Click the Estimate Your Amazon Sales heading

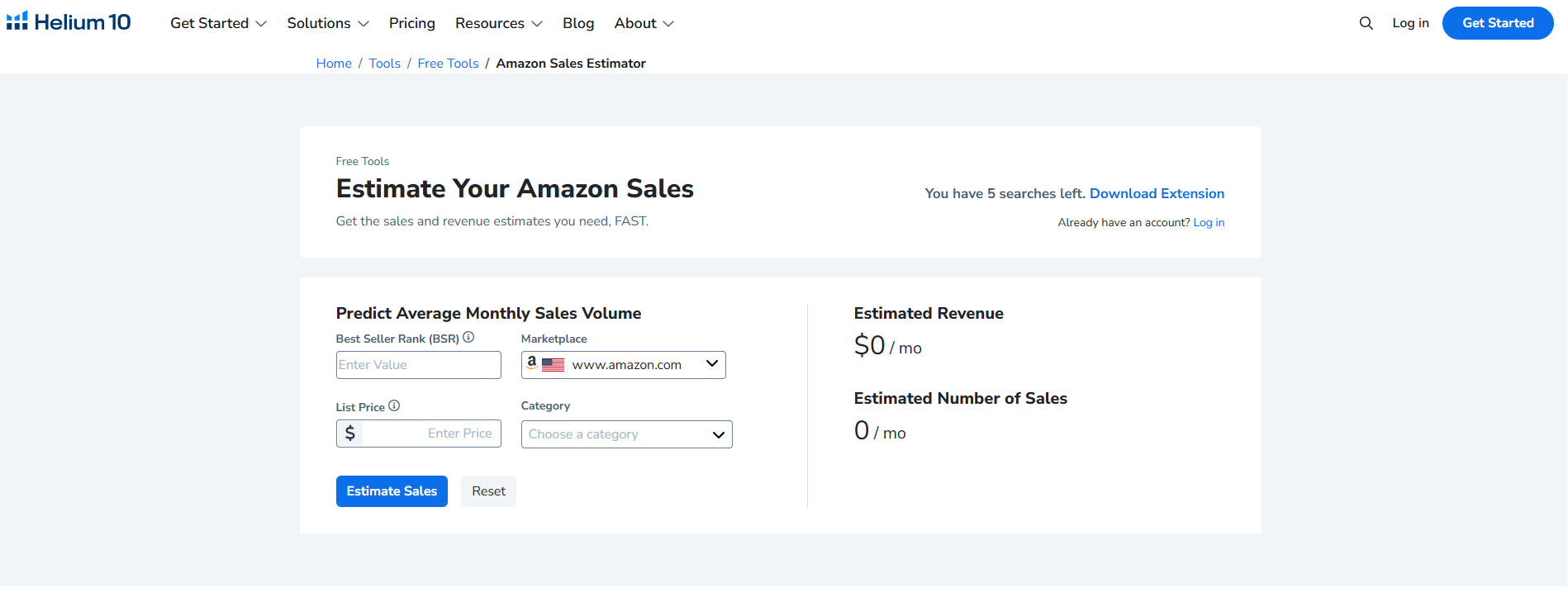[x=515, y=188]
